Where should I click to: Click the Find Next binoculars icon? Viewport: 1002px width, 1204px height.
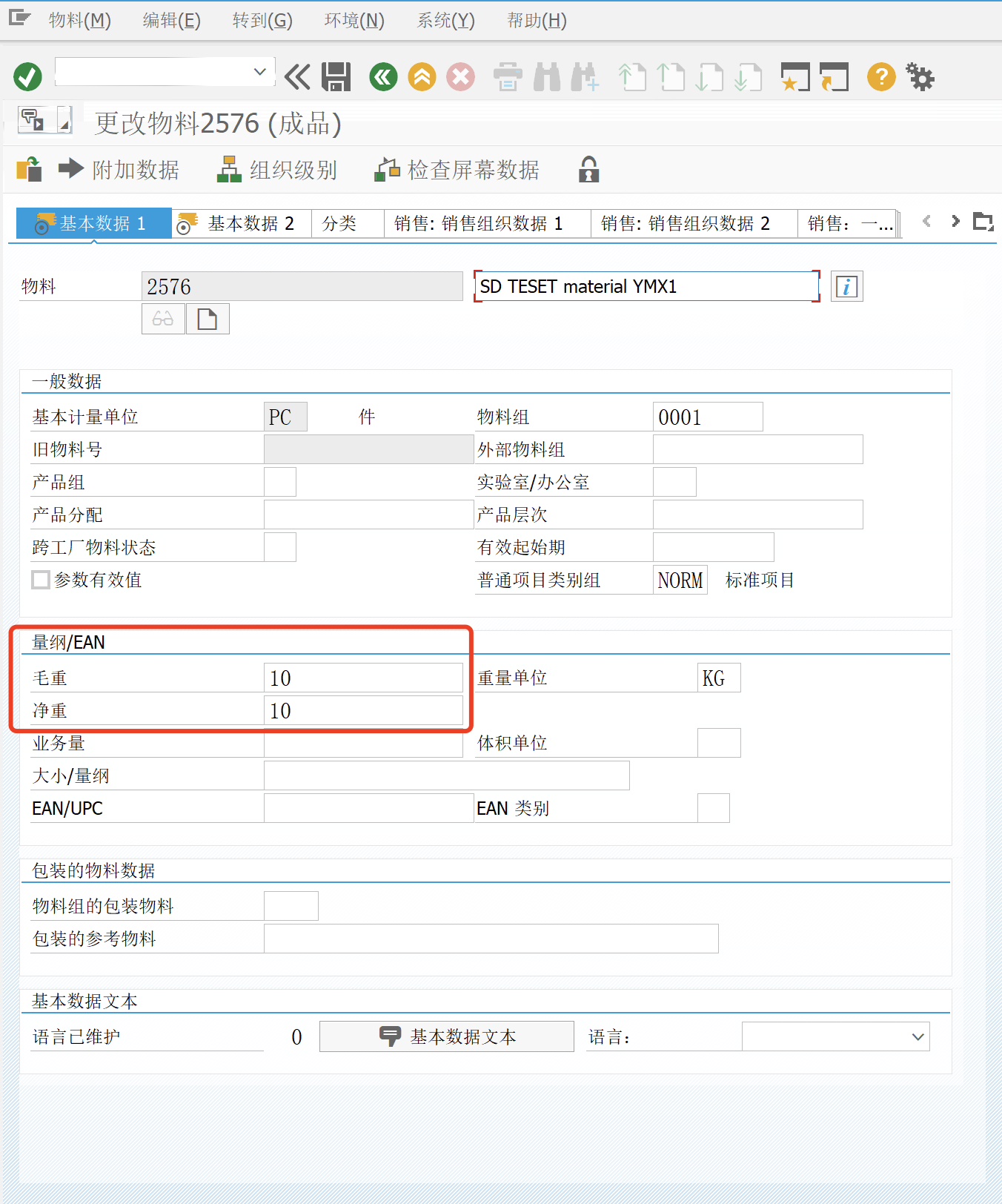(585, 77)
